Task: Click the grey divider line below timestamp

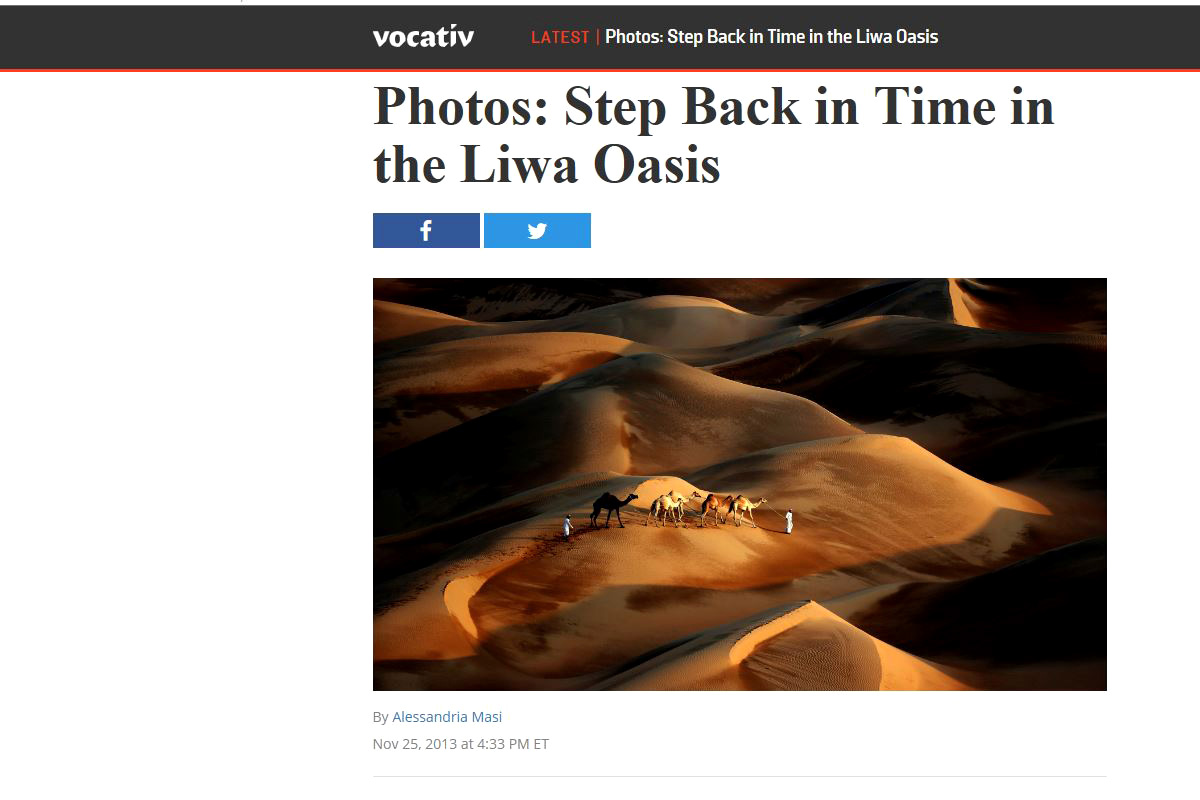Action: tap(740, 776)
